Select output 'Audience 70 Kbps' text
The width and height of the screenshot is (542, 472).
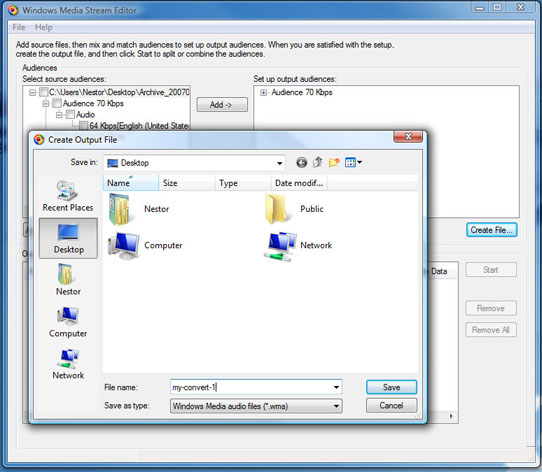pyautogui.click(x=302, y=92)
